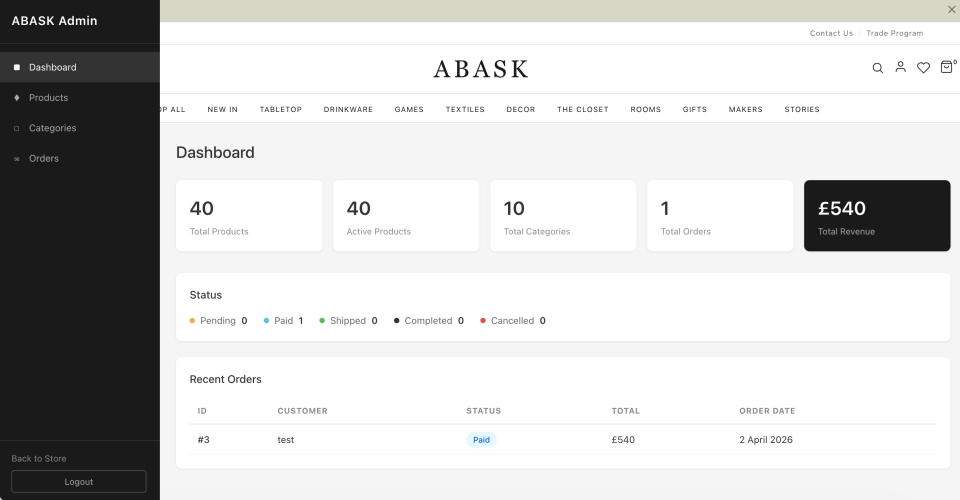Click the Dashboard sidebar icon
This screenshot has width=960, height=500.
pos(17,67)
